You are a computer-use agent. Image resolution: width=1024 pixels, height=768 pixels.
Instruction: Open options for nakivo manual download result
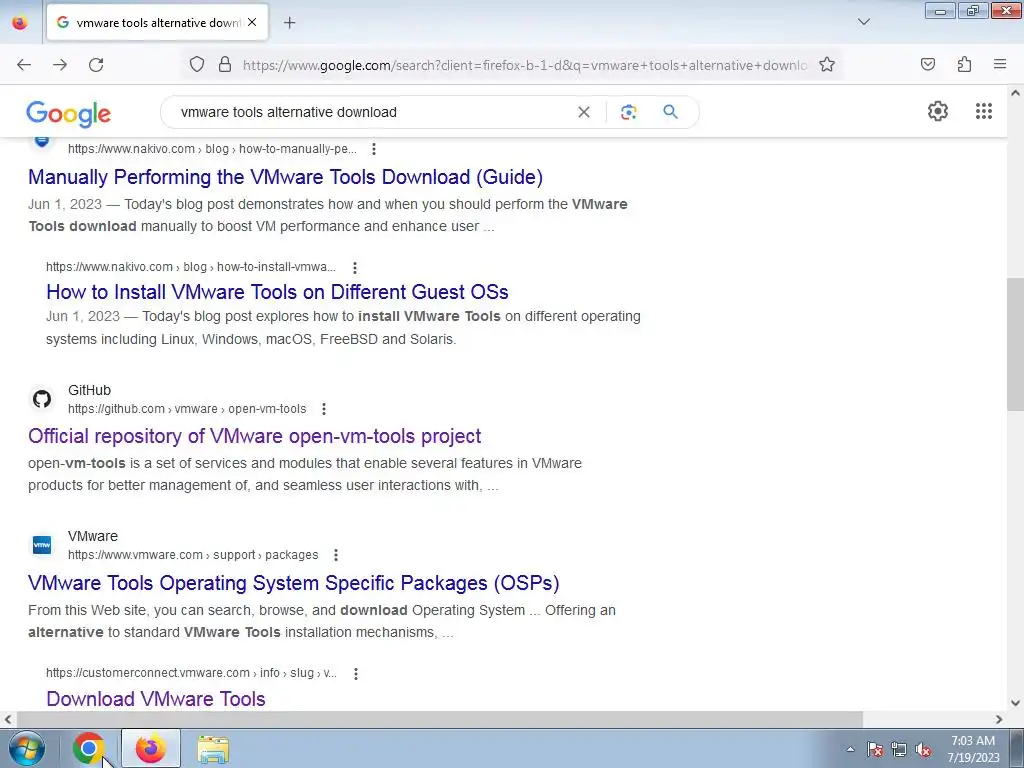tap(374, 149)
